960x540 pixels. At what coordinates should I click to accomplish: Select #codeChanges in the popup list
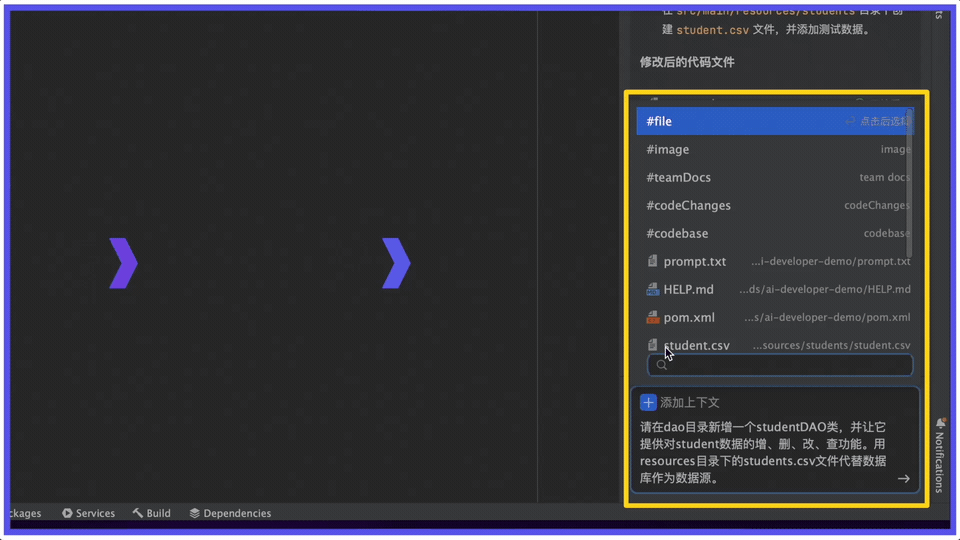click(x=689, y=205)
